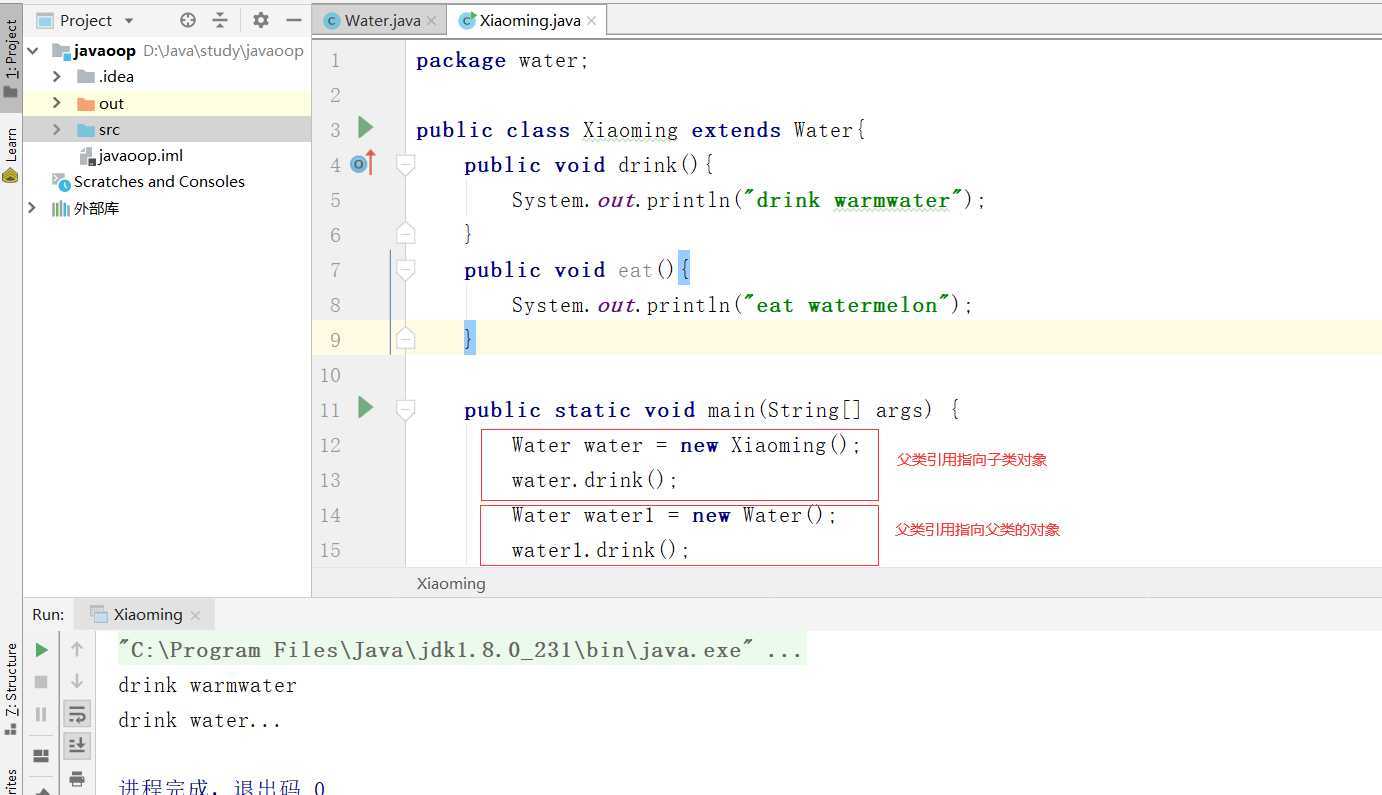Click 'drink warmwater' console output line
The height and width of the screenshot is (795, 1382).
click(207, 685)
